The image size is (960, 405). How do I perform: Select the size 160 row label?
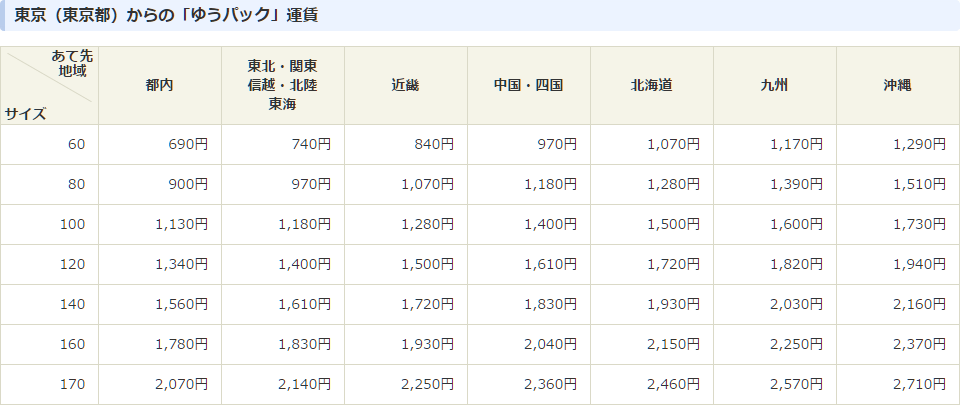pyautogui.click(x=72, y=344)
